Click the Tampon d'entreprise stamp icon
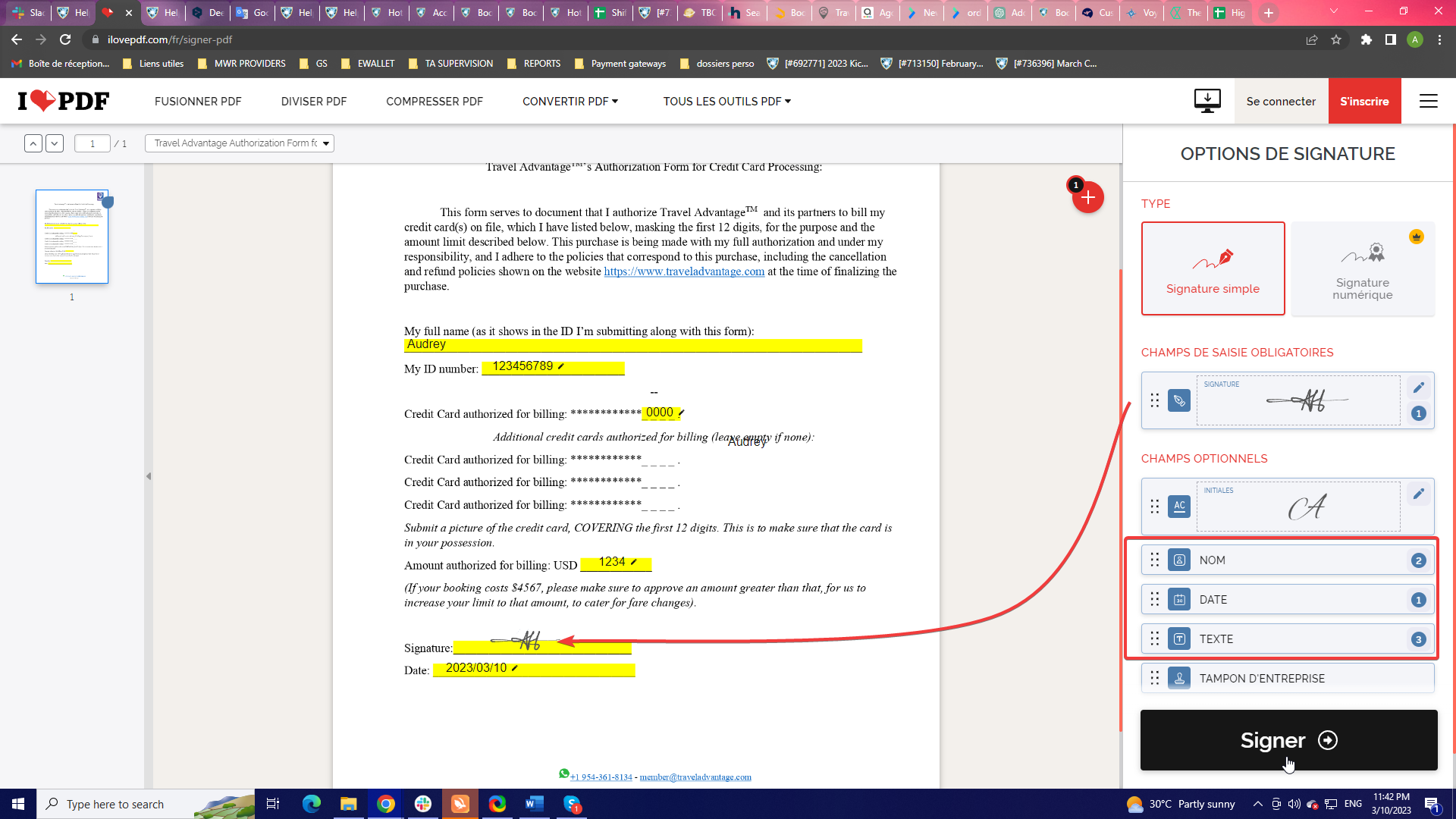This screenshot has height=819, width=1456. point(1179,678)
